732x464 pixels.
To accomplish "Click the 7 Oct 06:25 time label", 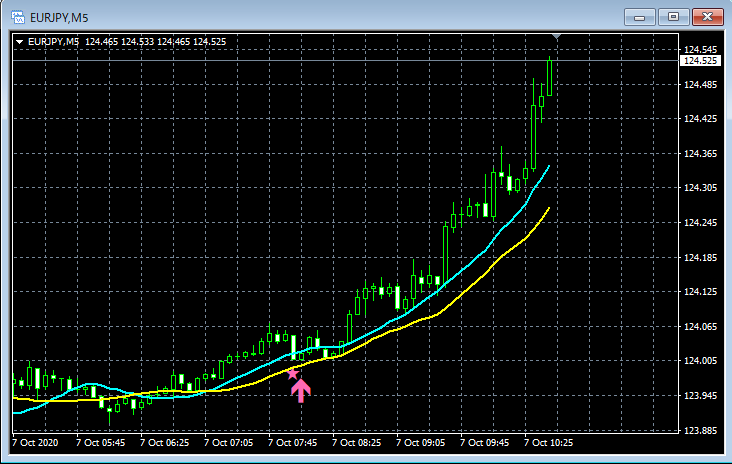I will [164, 443].
